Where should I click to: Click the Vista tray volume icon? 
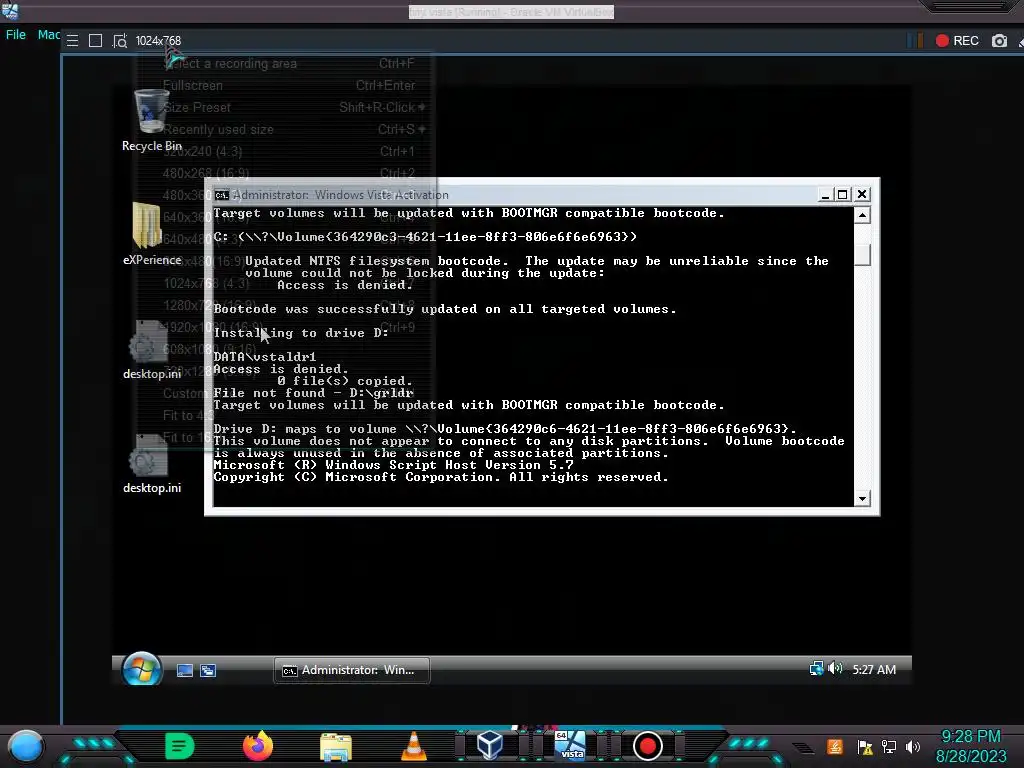(835, 668)
